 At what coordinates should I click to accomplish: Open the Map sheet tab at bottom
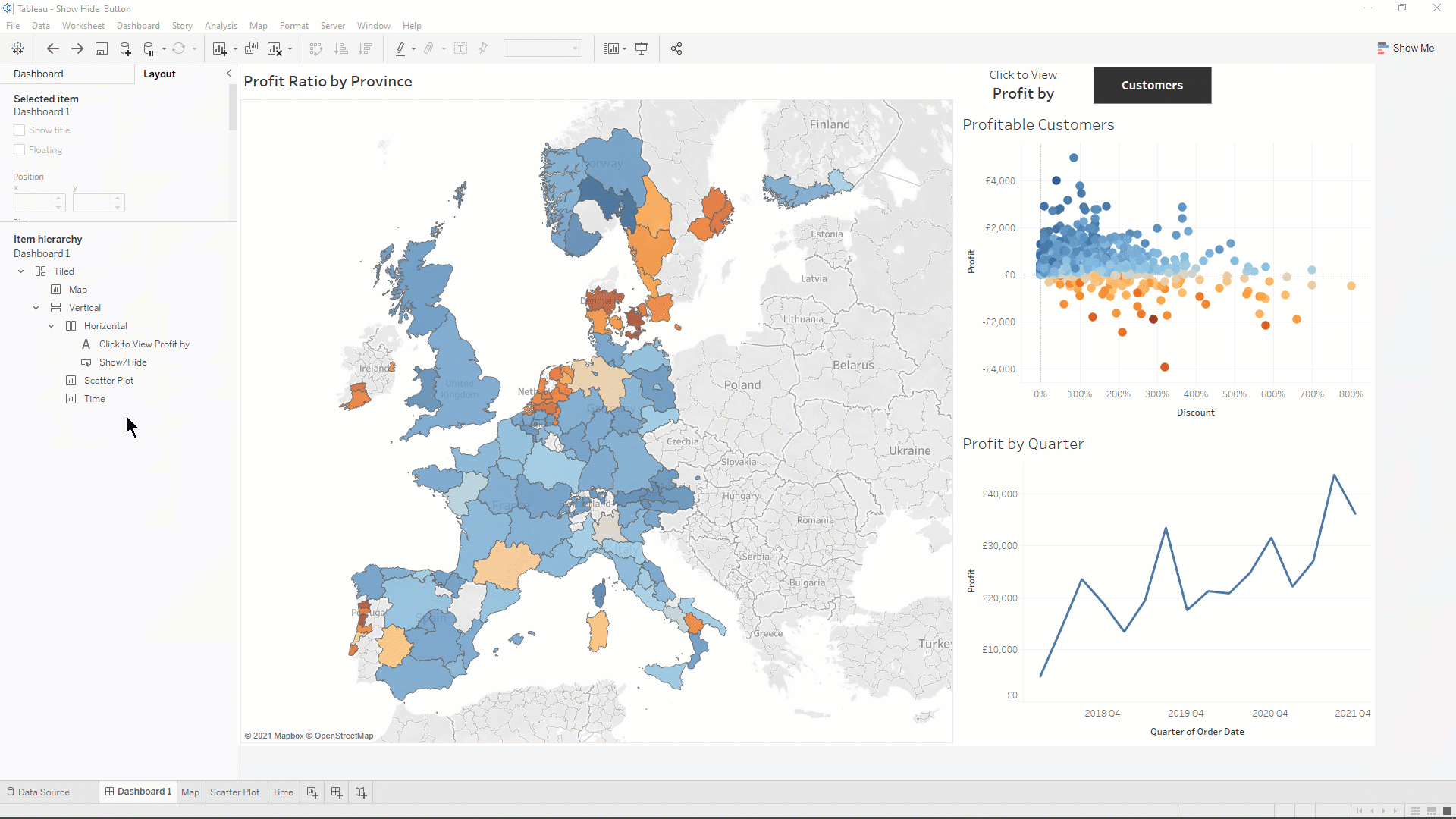[x=190, y=792]
